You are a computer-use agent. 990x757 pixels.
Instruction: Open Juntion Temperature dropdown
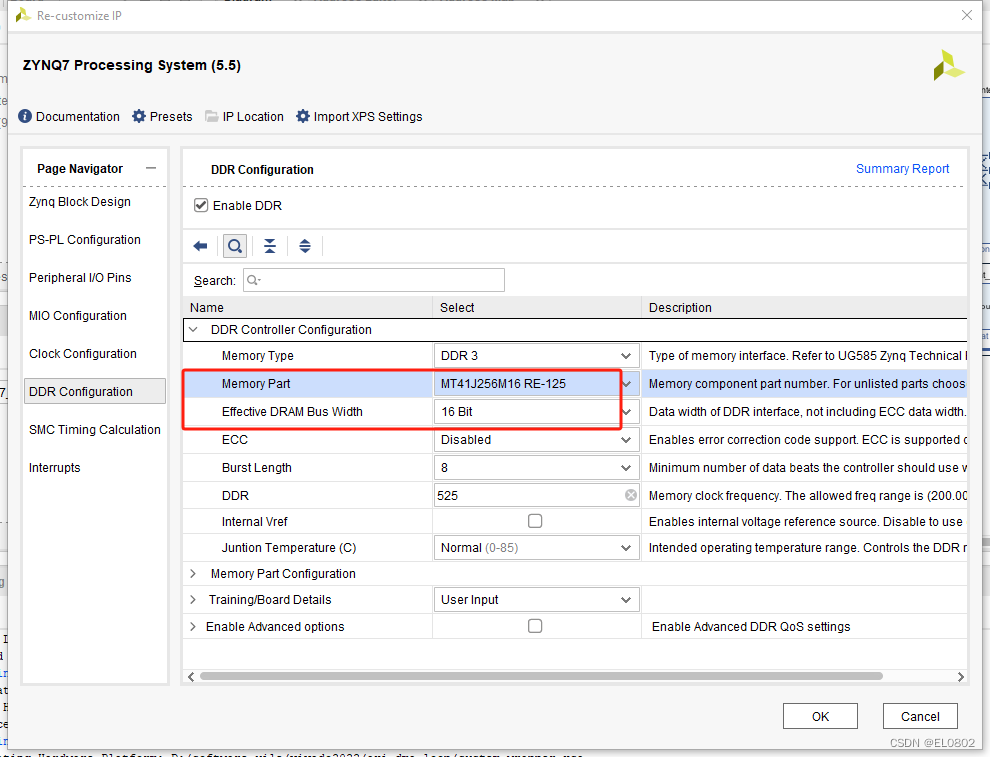536,547
